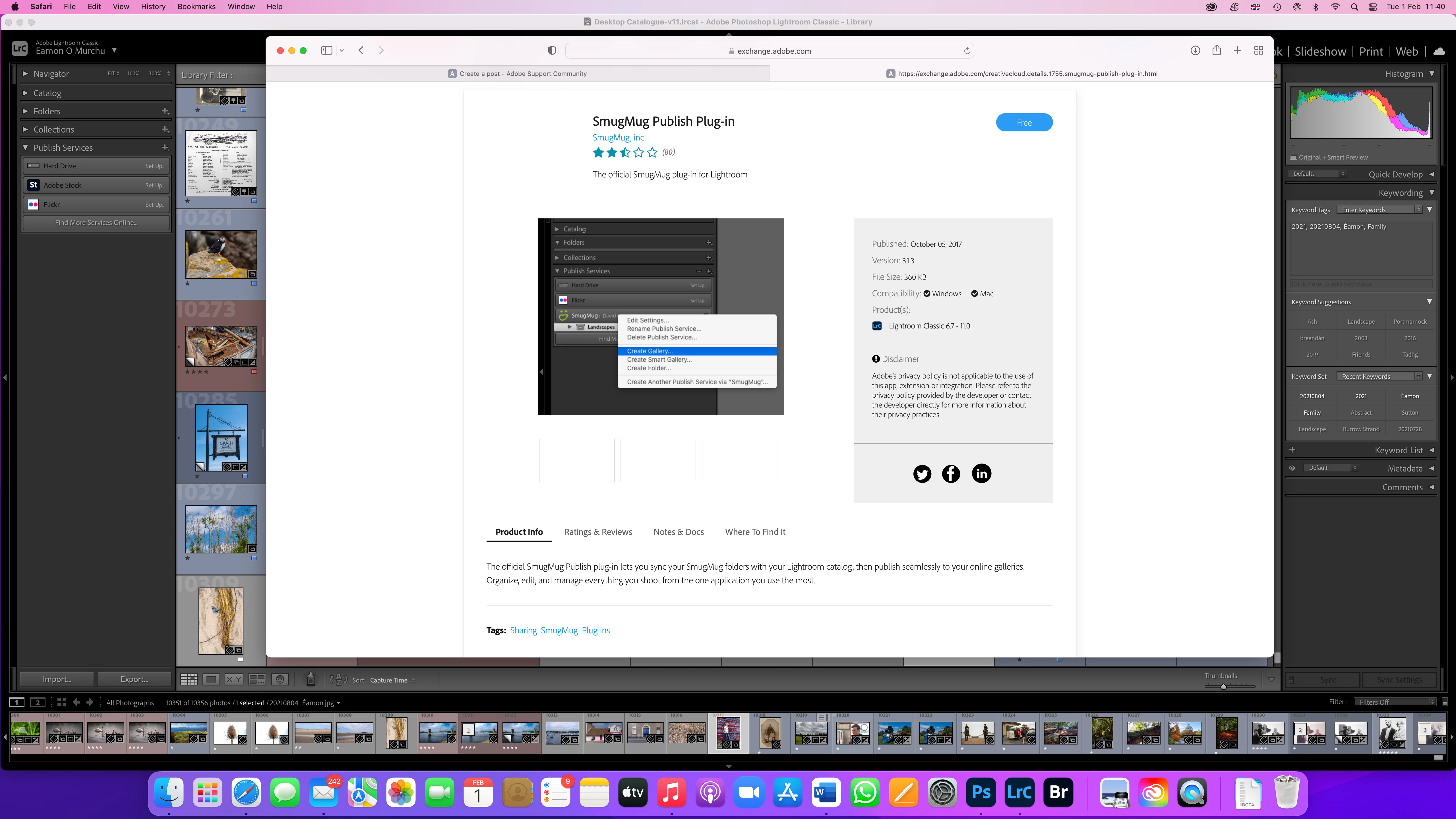Toggle Metadata panel eye icon

point(1292,468)
